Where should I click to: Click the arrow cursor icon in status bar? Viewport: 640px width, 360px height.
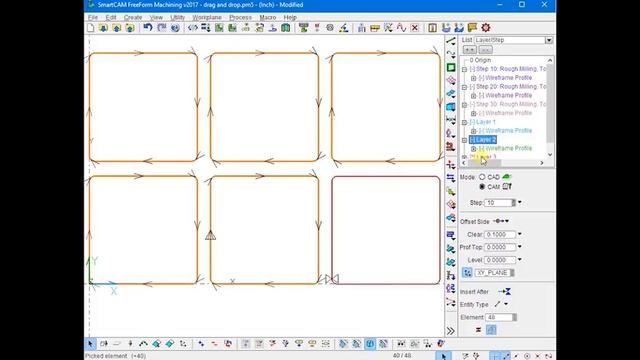coord(444,356)
